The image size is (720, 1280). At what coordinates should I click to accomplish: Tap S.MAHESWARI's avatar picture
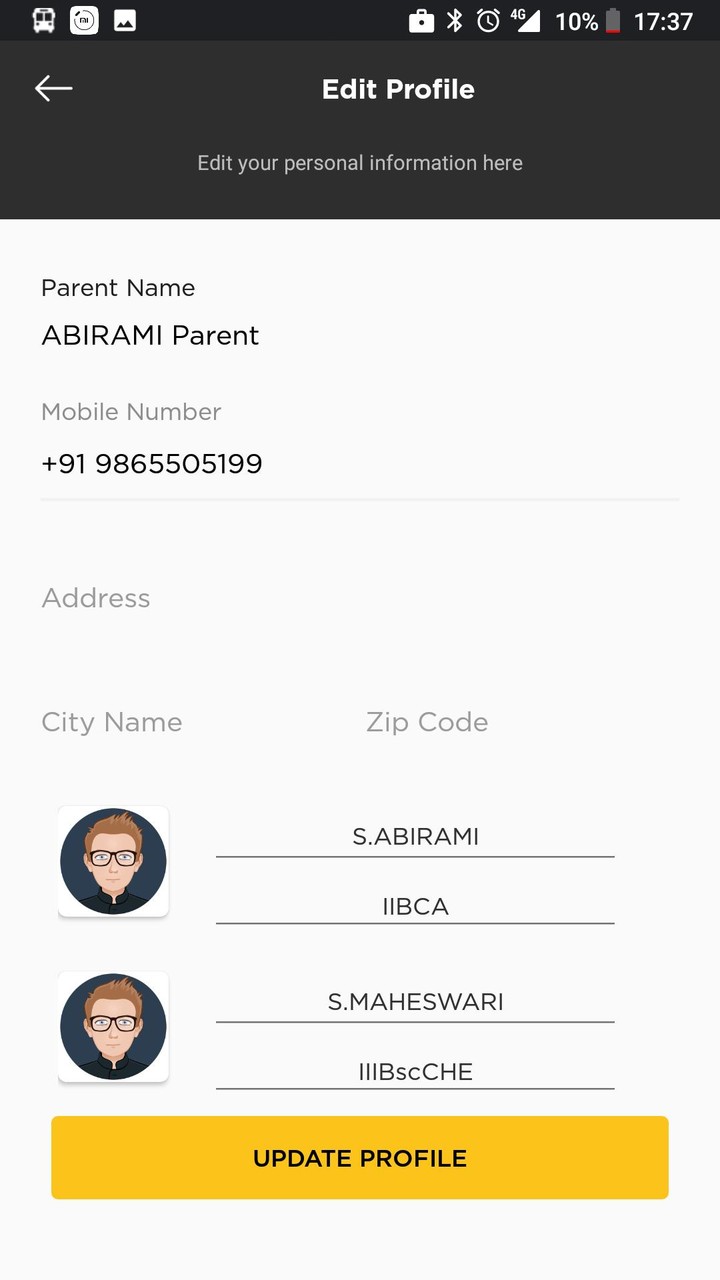pos(113,1026)
